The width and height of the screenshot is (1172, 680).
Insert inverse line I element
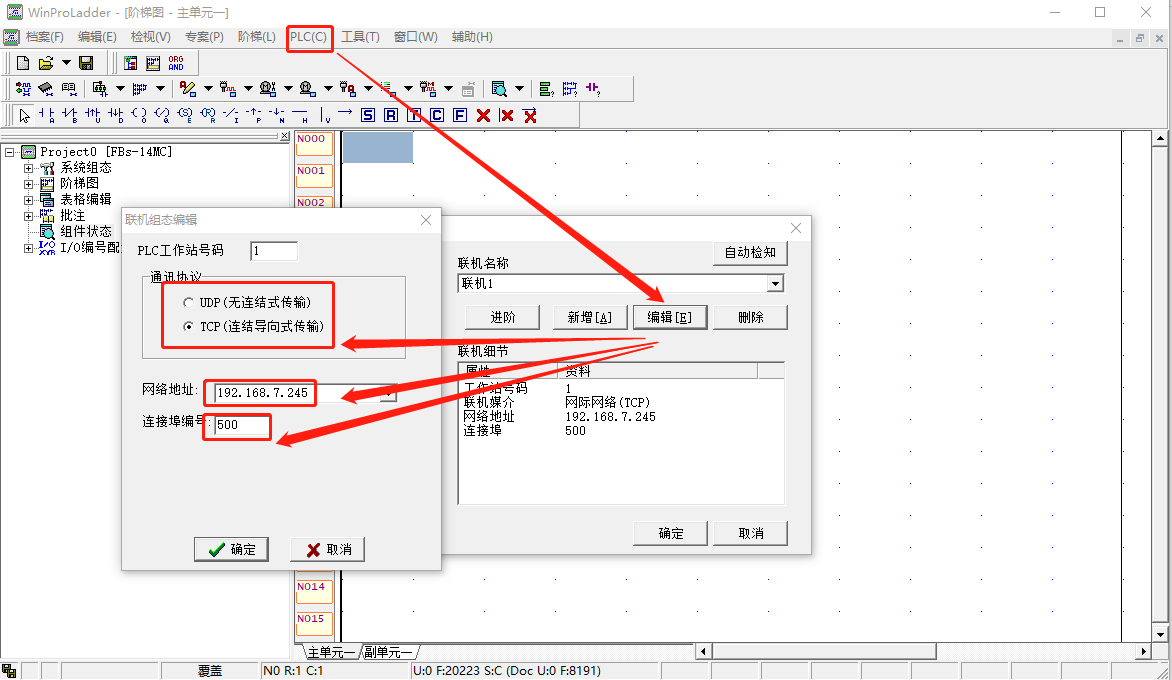coord(231,115)
